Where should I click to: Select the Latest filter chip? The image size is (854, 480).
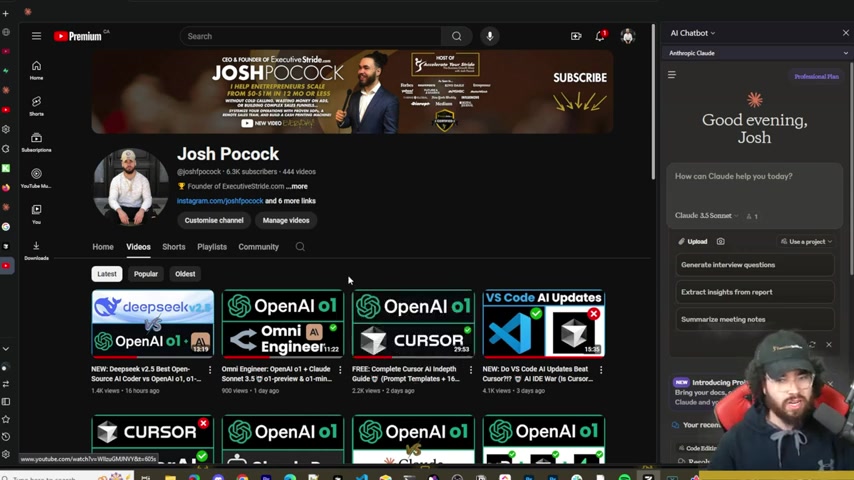107,274
